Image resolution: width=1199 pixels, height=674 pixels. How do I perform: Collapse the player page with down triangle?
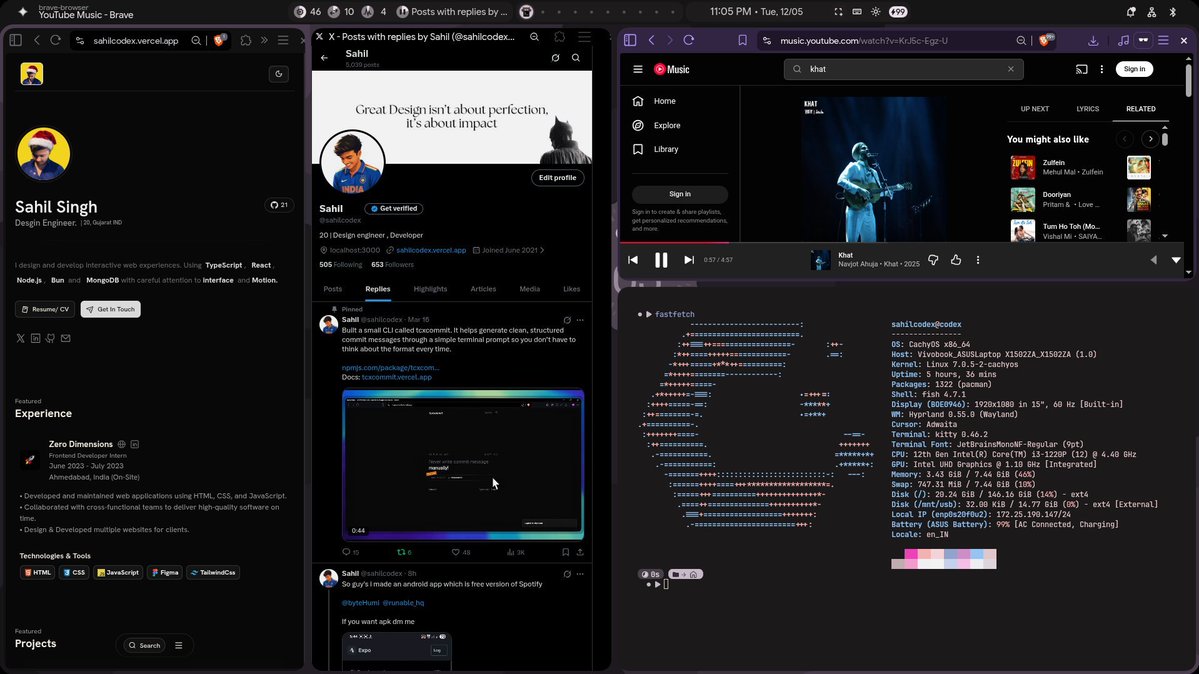point(1176,260)
